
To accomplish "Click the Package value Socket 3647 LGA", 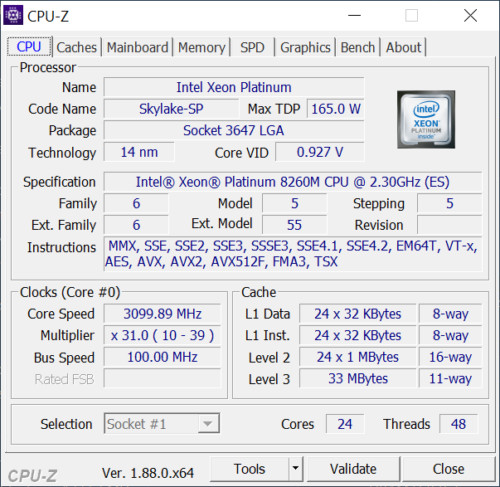I will (234, 130).
